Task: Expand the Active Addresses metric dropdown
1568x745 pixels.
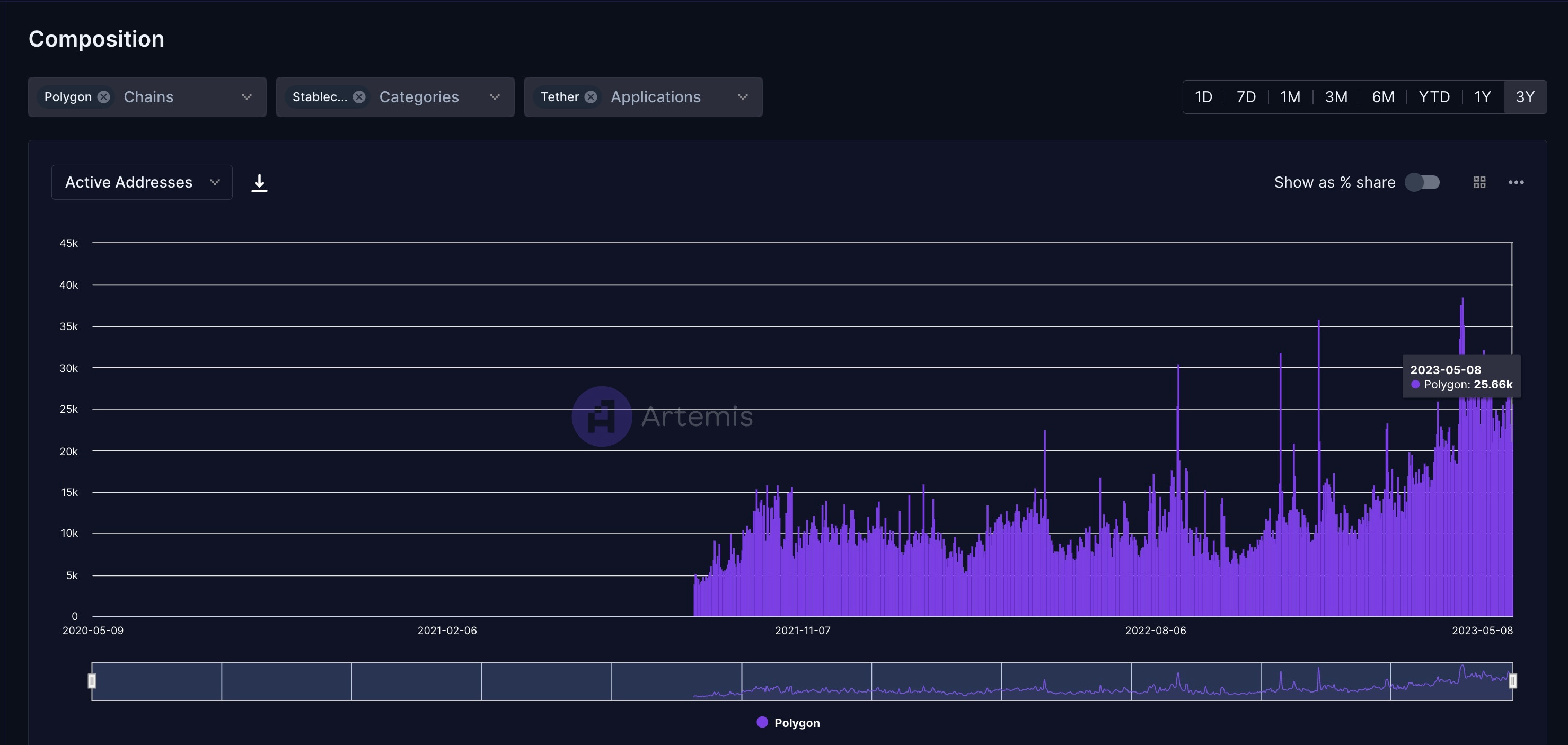Action: (142, 182)
